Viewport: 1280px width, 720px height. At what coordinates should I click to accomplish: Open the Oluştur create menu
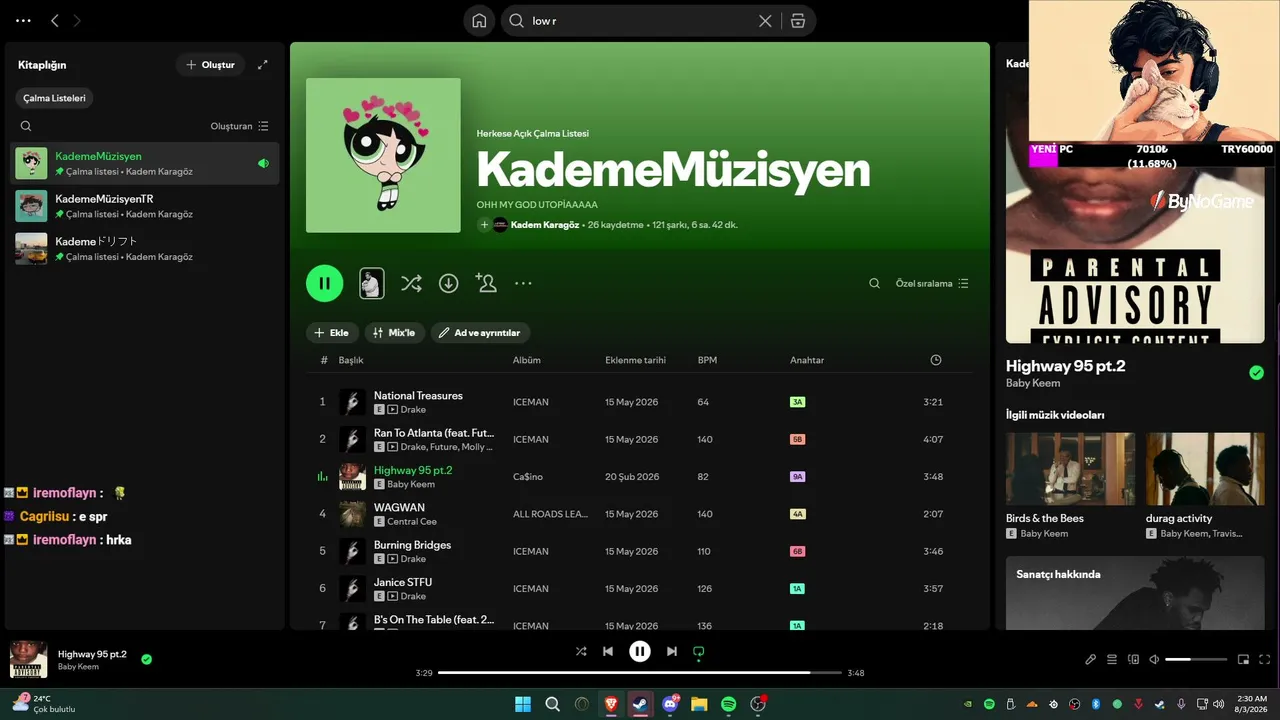(209, 65)
